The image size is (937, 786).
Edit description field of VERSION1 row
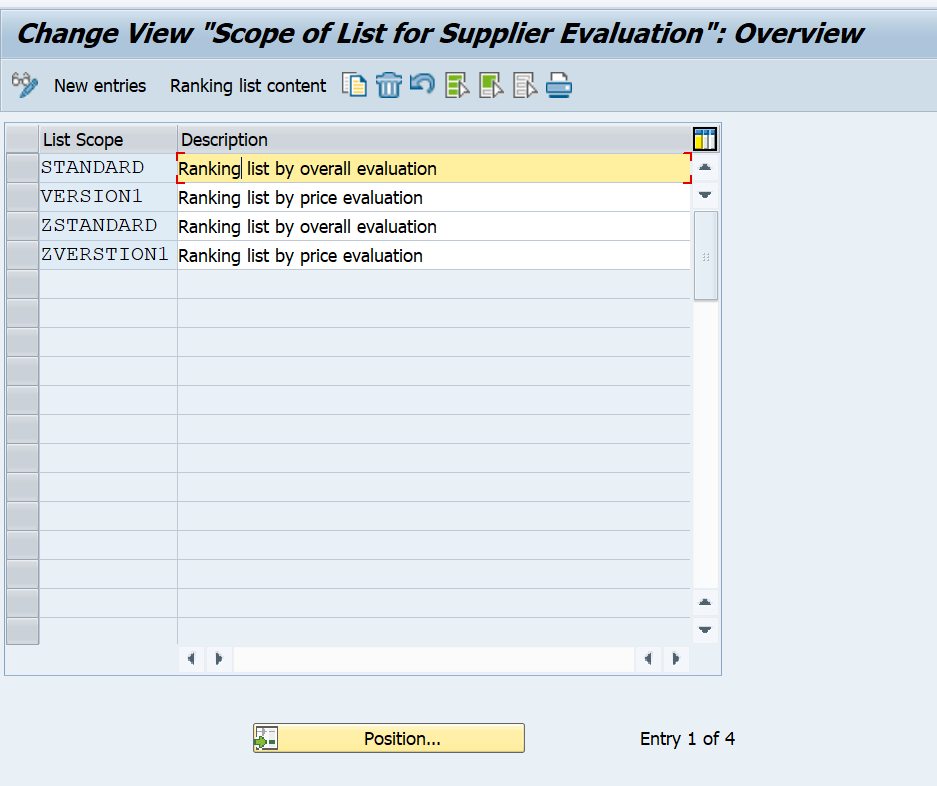pyautogui.click(x=434, y=197)
